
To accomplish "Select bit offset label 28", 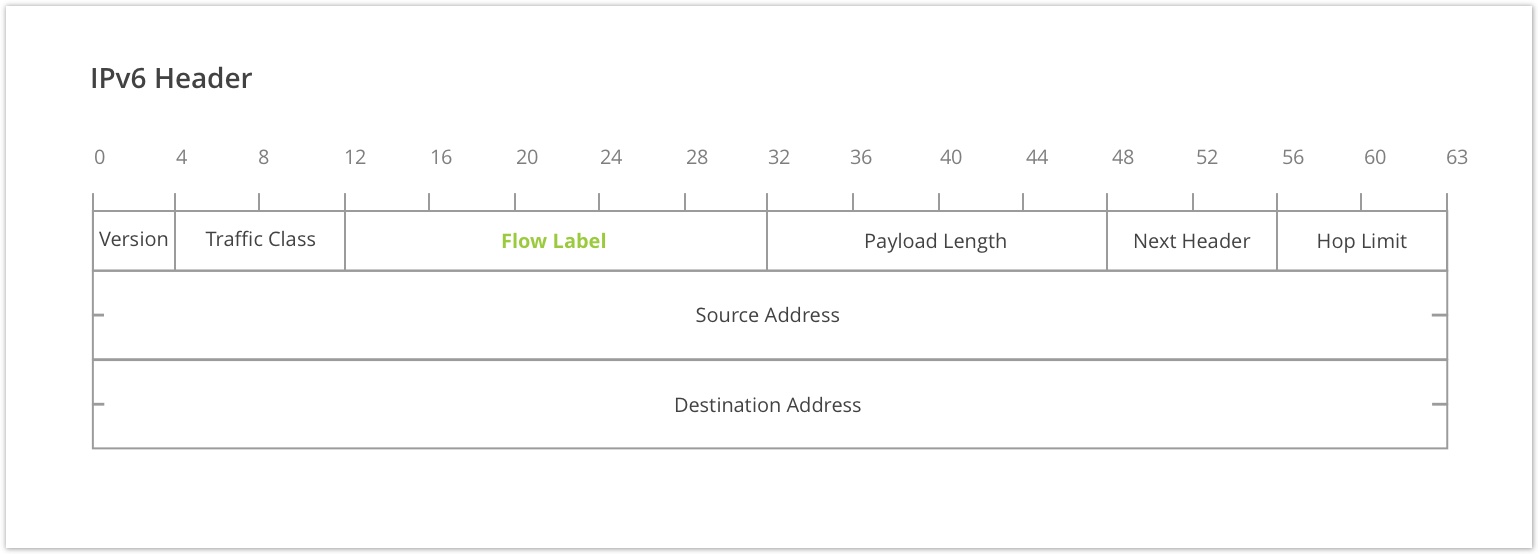I will point(697,157).
